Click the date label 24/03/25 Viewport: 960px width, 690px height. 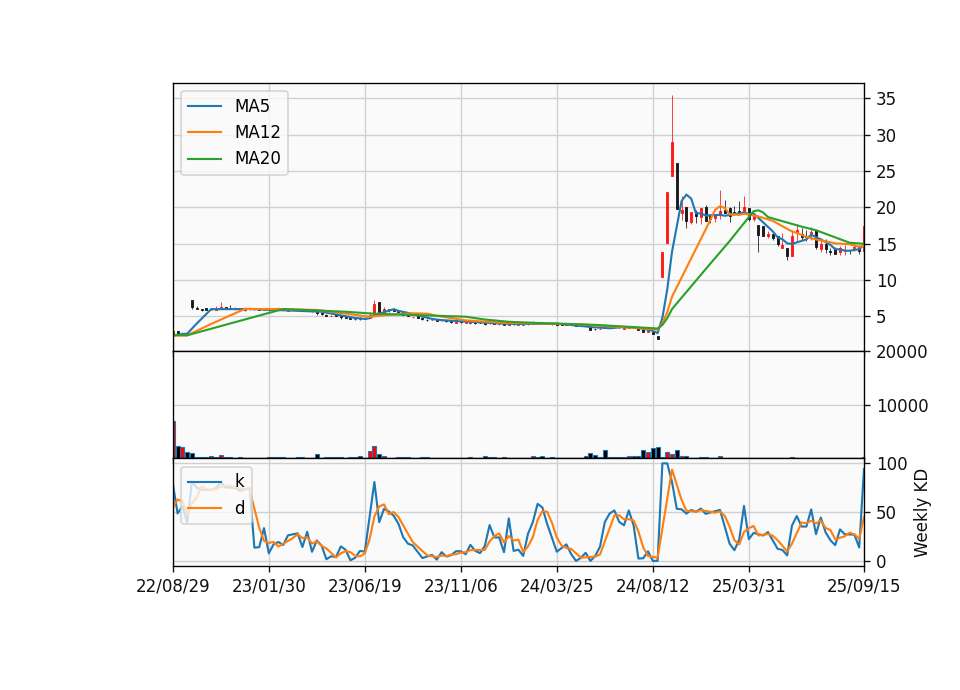click(557, 586)
